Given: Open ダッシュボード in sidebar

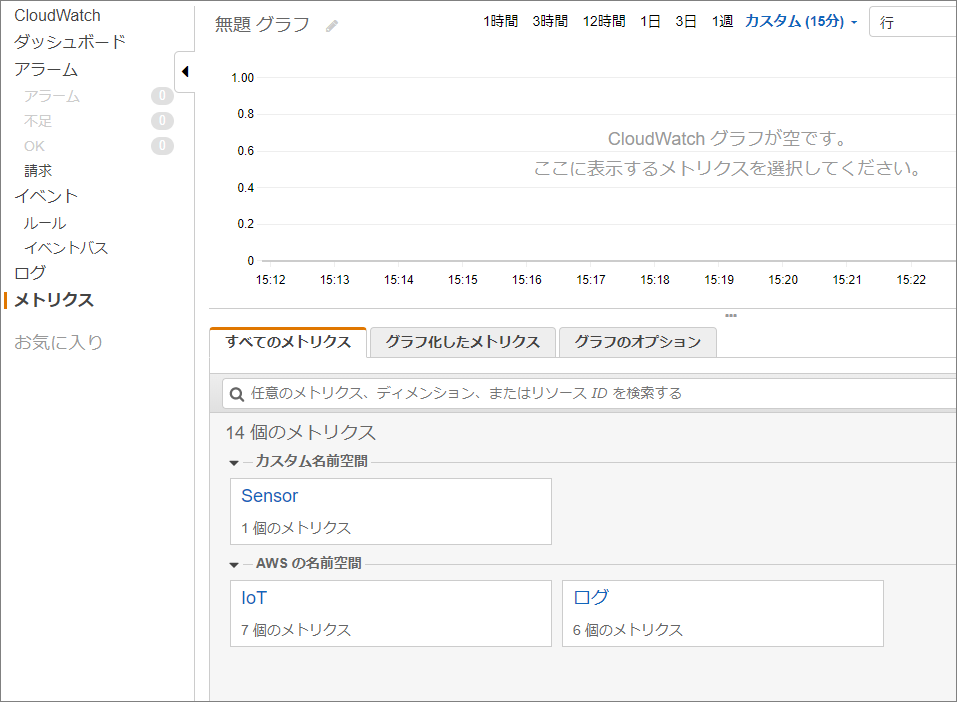Looking at the screenshot, I should point(70,42).
